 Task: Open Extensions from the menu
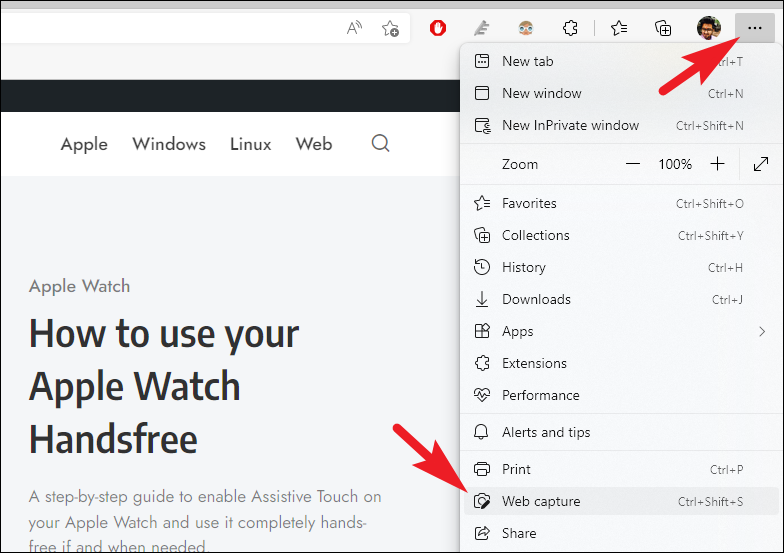point(621,364)
